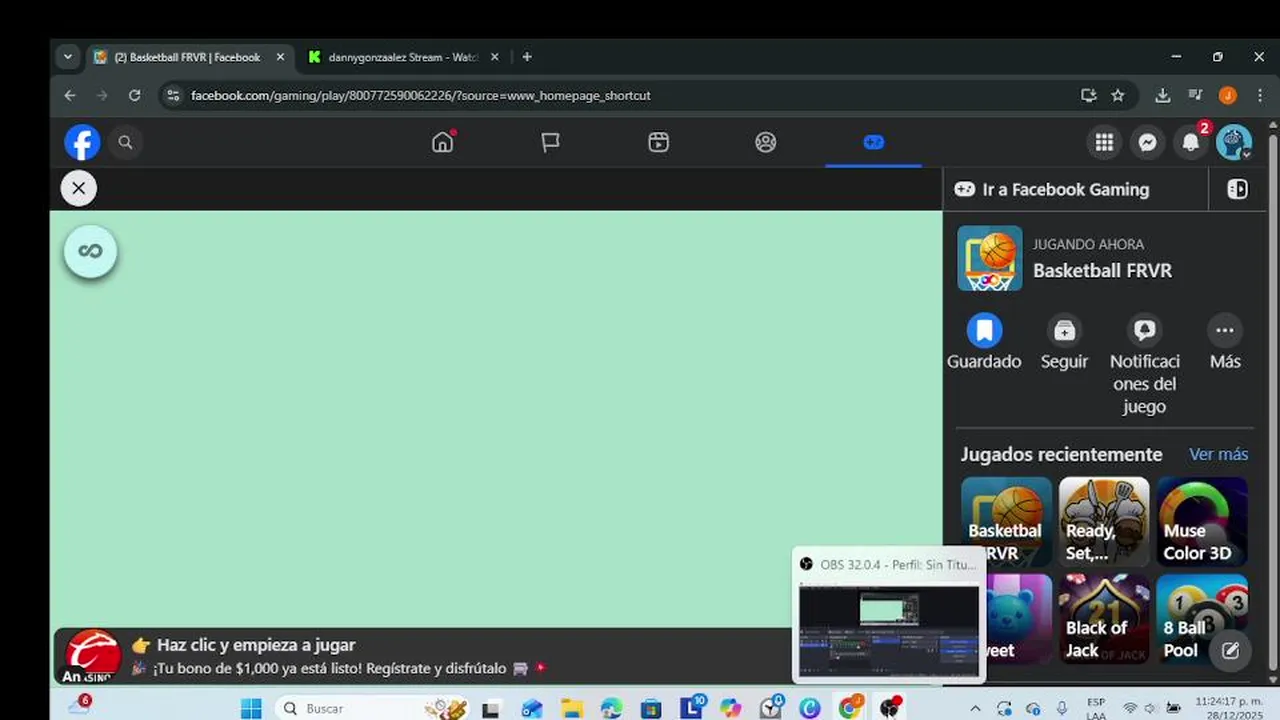Open Chrome three-dot menu
The height and width of the screenshot is (720, 1280).
point(1259,95)
